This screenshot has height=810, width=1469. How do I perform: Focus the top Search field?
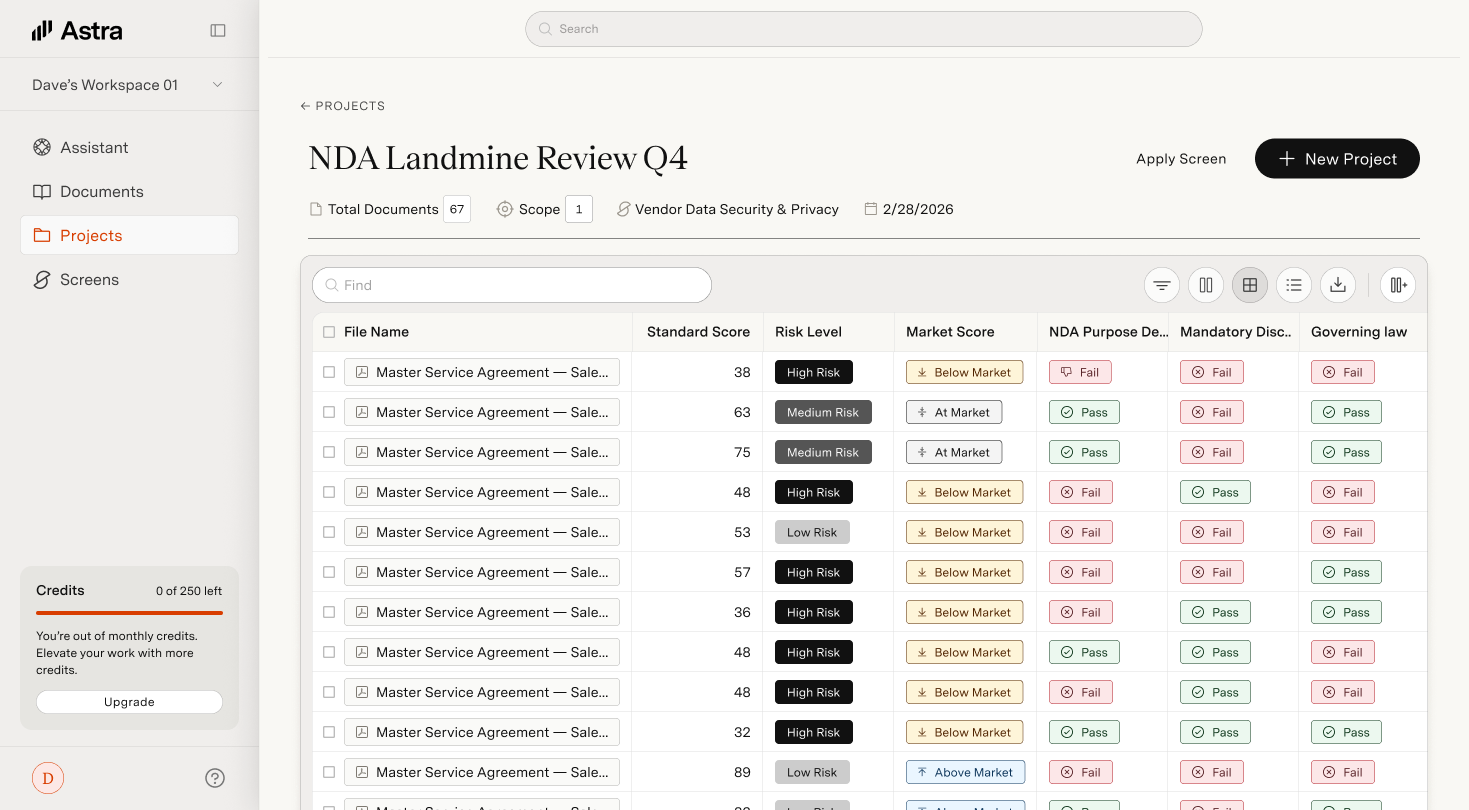point(863,29)
